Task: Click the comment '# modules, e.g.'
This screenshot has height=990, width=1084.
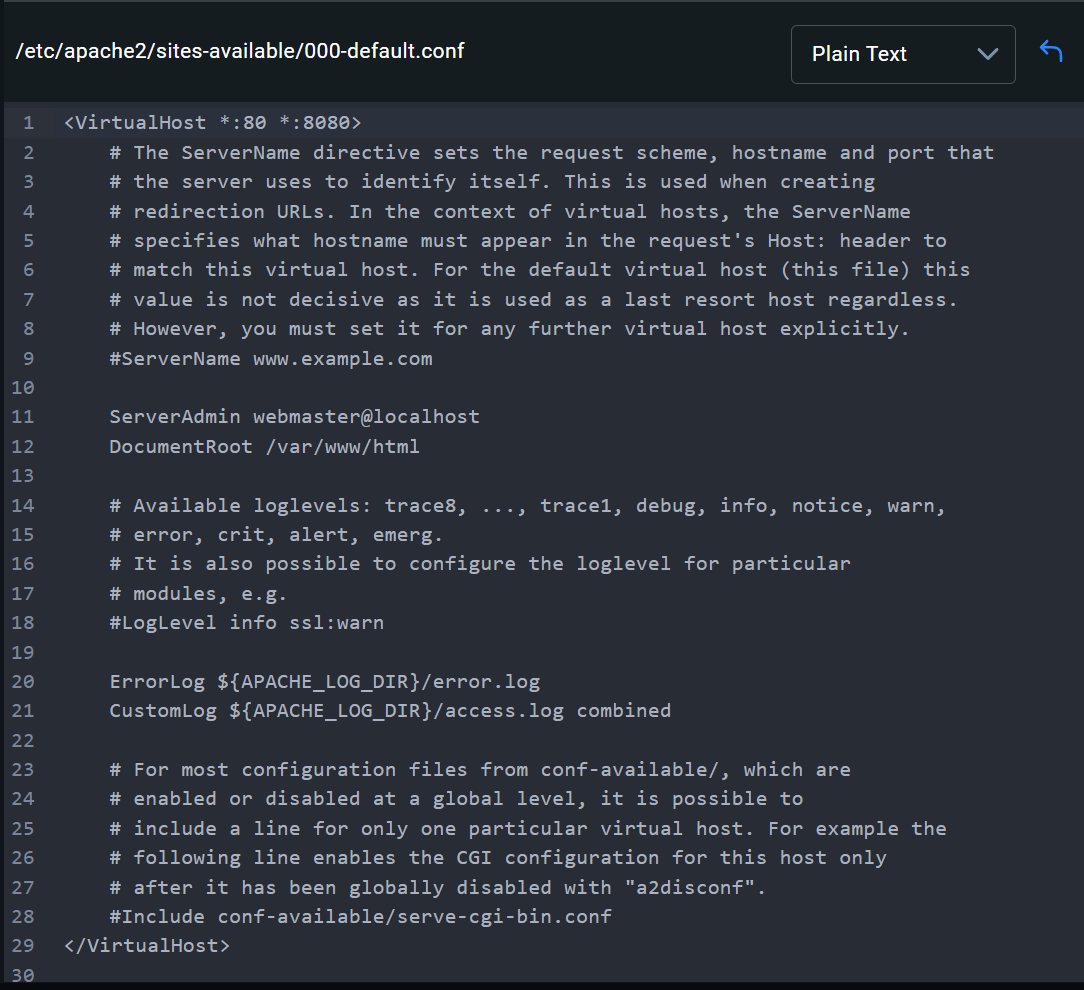Action: [x=198, y=594]
